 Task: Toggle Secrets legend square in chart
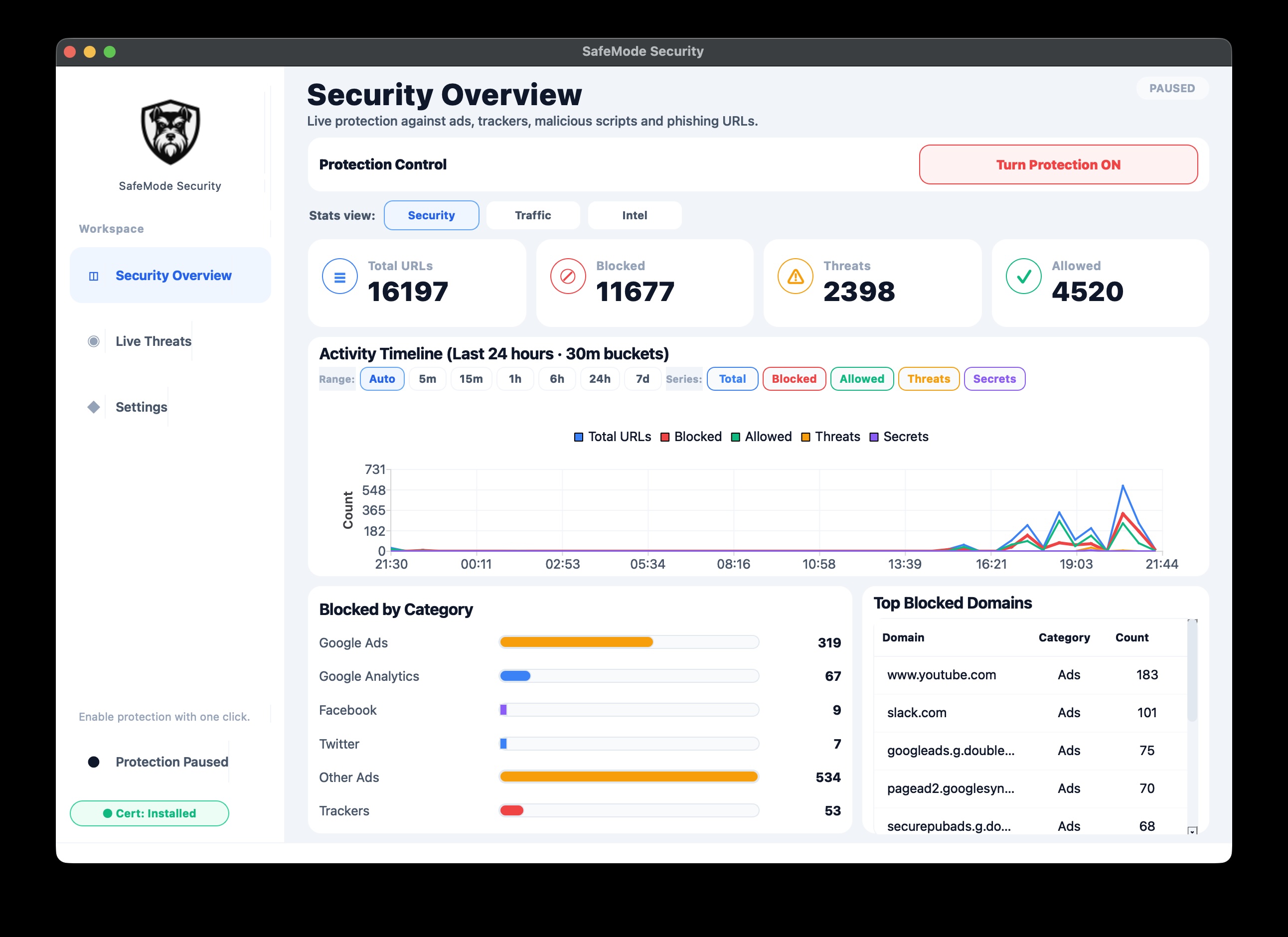click(x=874, y=437)
